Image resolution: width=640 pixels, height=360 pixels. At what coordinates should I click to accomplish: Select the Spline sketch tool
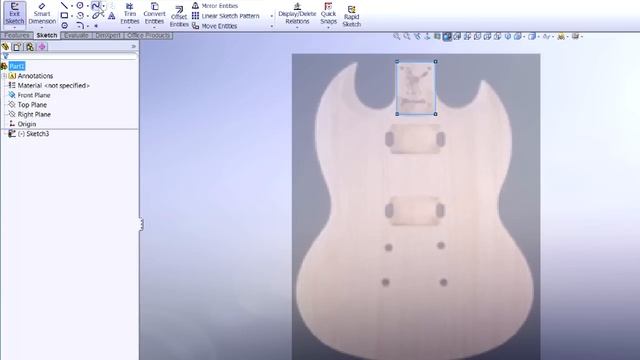click(96, 6)
